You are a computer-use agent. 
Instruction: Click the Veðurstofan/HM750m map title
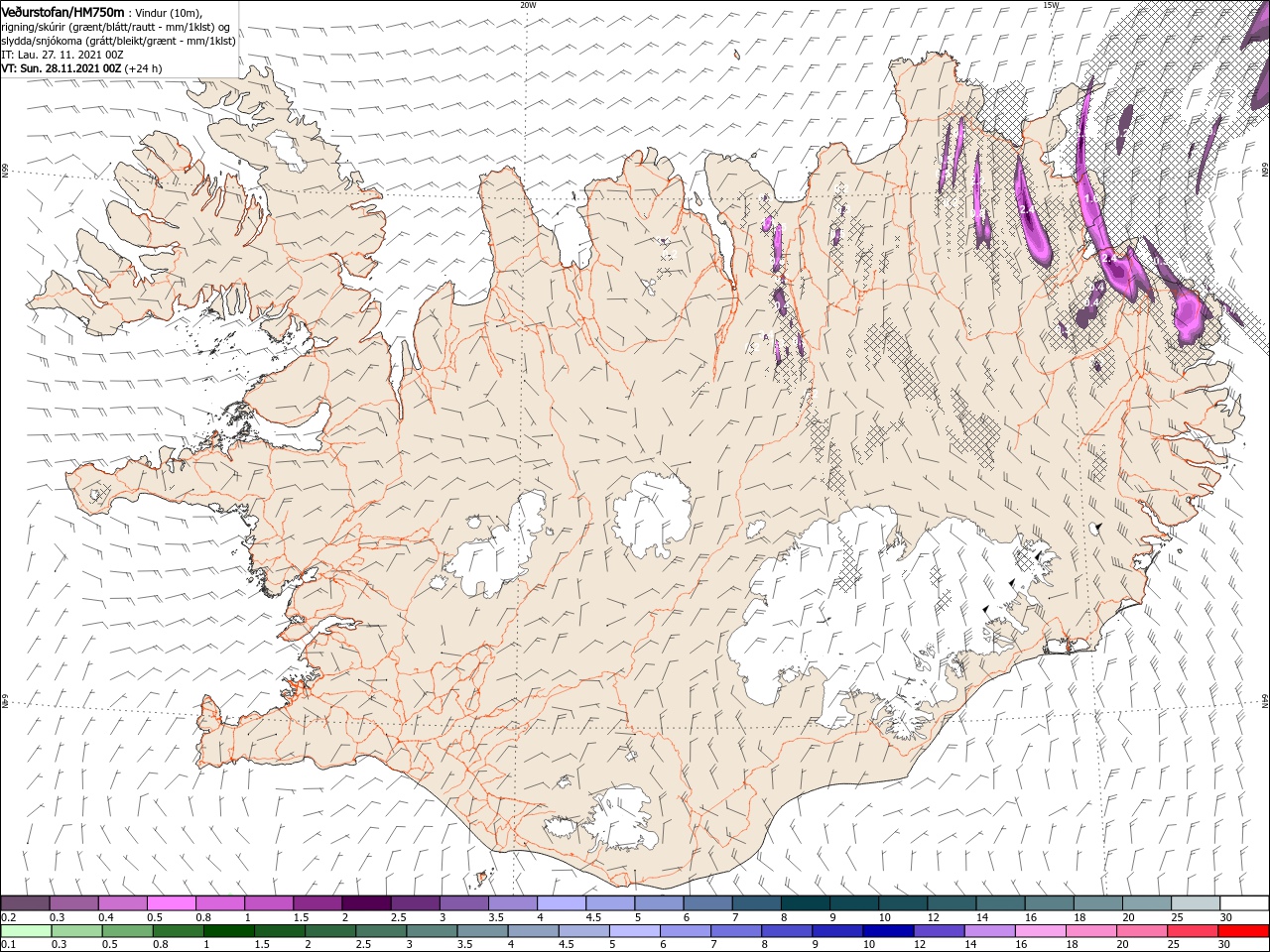(x=63, y=12)
